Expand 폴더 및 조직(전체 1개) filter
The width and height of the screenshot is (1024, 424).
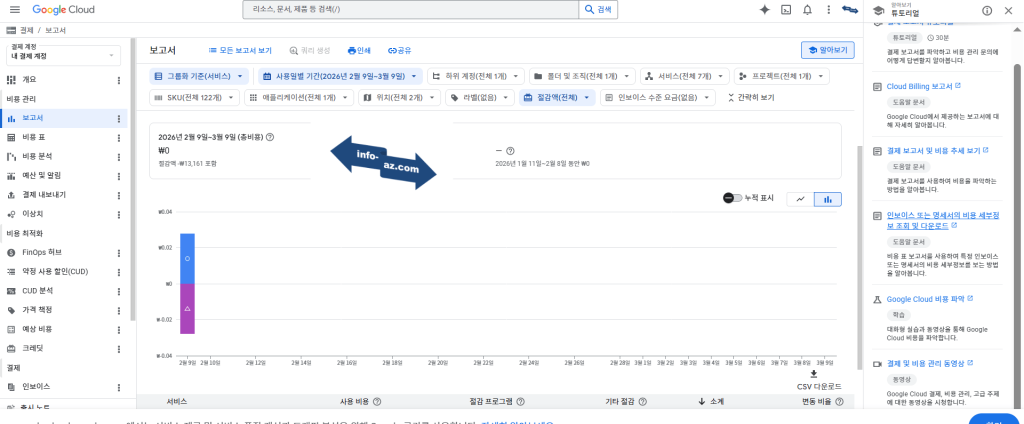click(582, 76)
